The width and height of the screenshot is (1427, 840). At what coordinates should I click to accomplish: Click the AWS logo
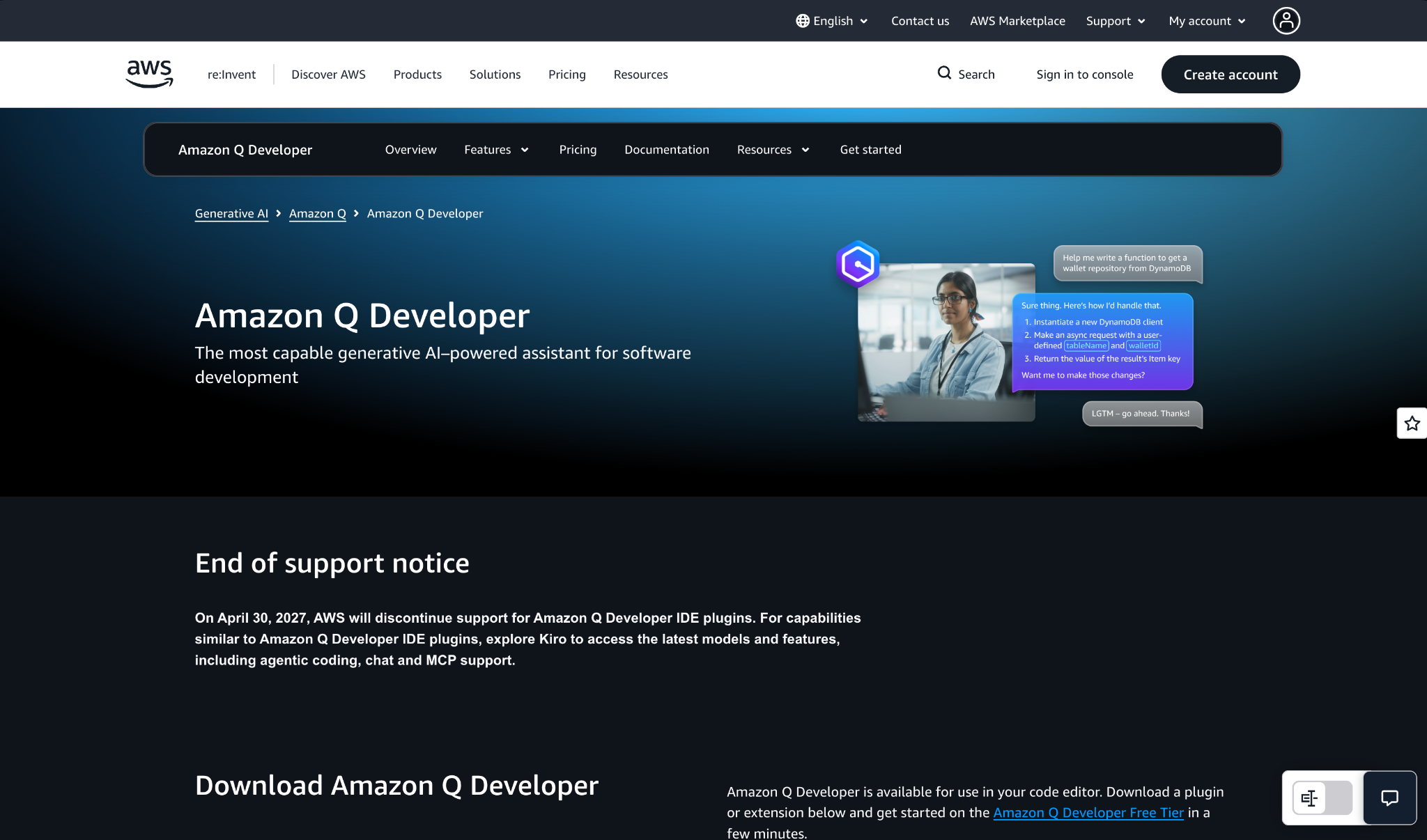(149, 74)
